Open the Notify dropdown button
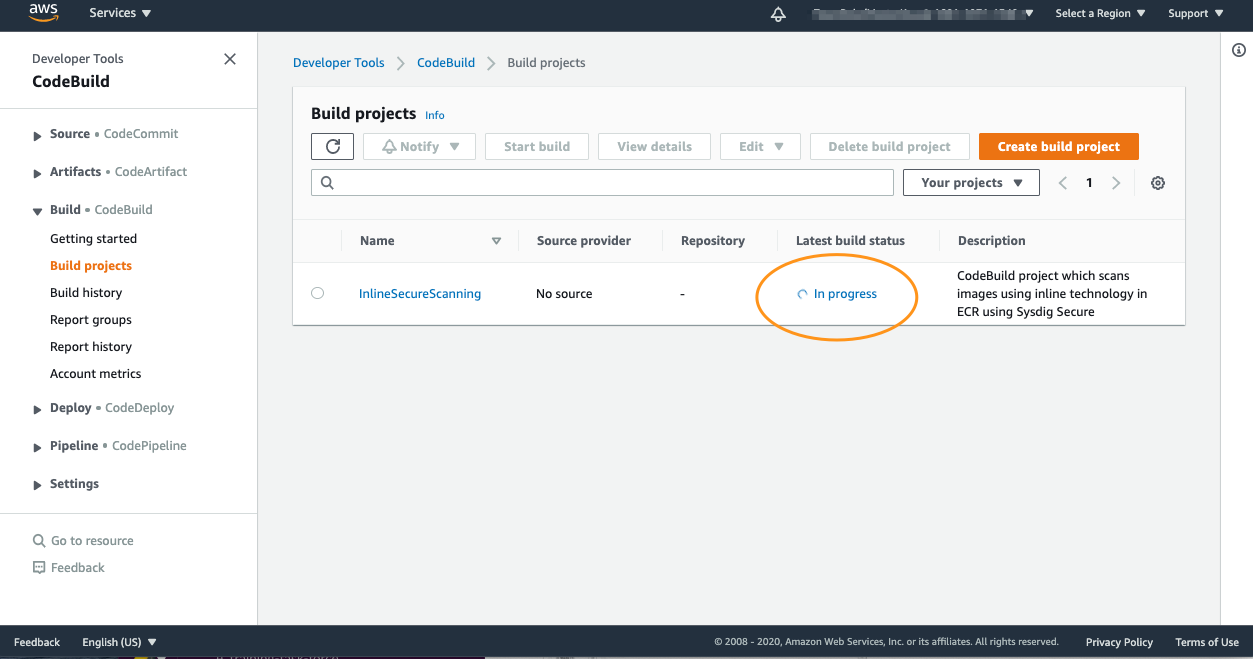 point(419,146)
